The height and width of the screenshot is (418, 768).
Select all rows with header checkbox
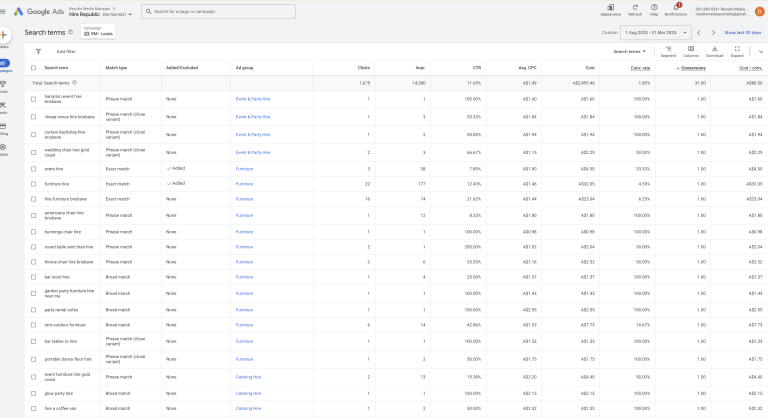[x=33, y=68]
